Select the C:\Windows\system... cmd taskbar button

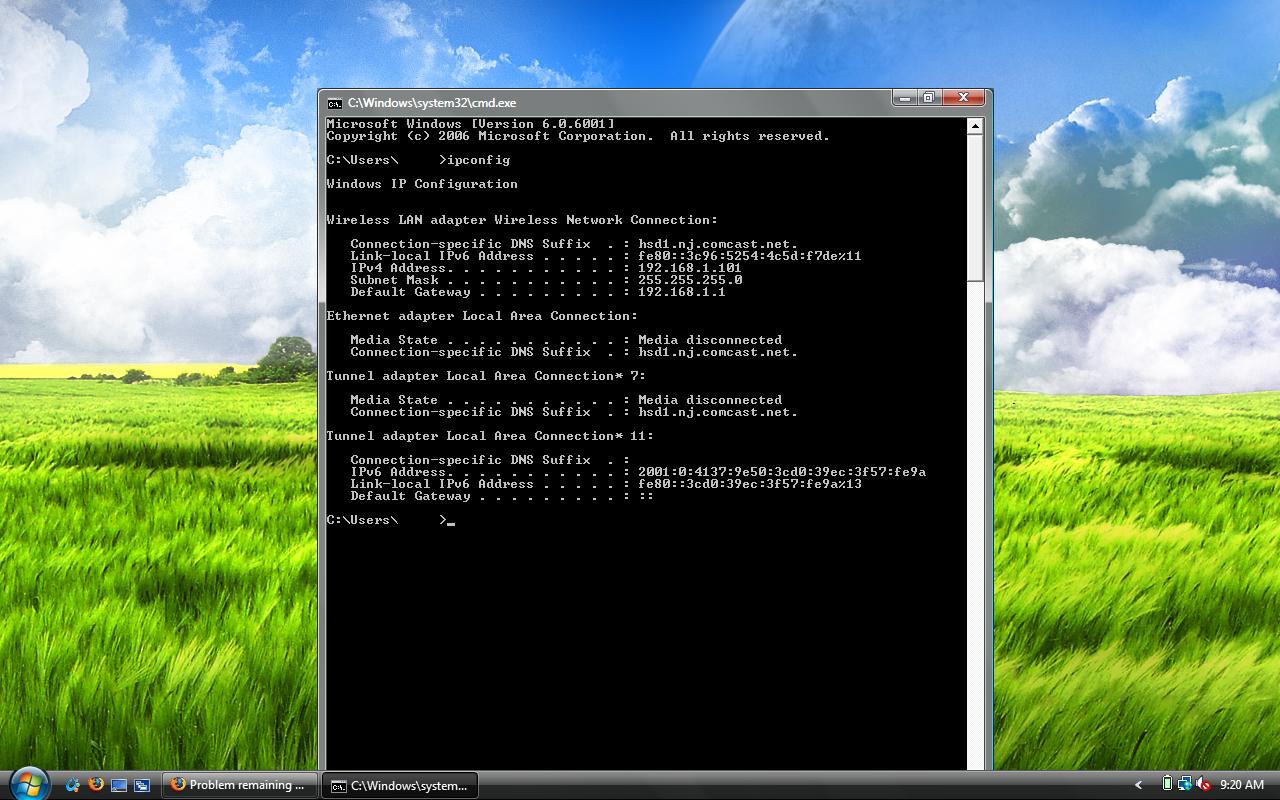point(400,785)
